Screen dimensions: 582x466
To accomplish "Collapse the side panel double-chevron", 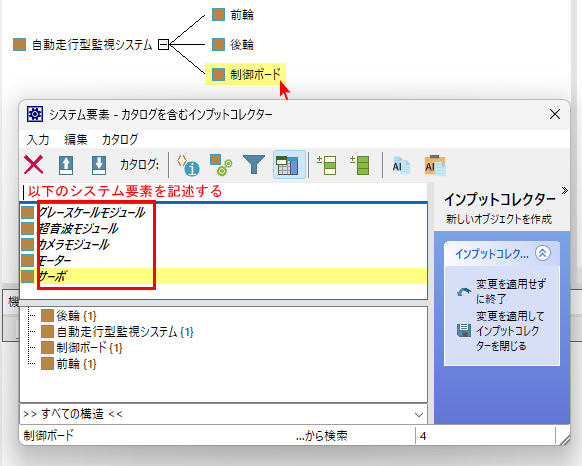I will [x=565, y=191].
